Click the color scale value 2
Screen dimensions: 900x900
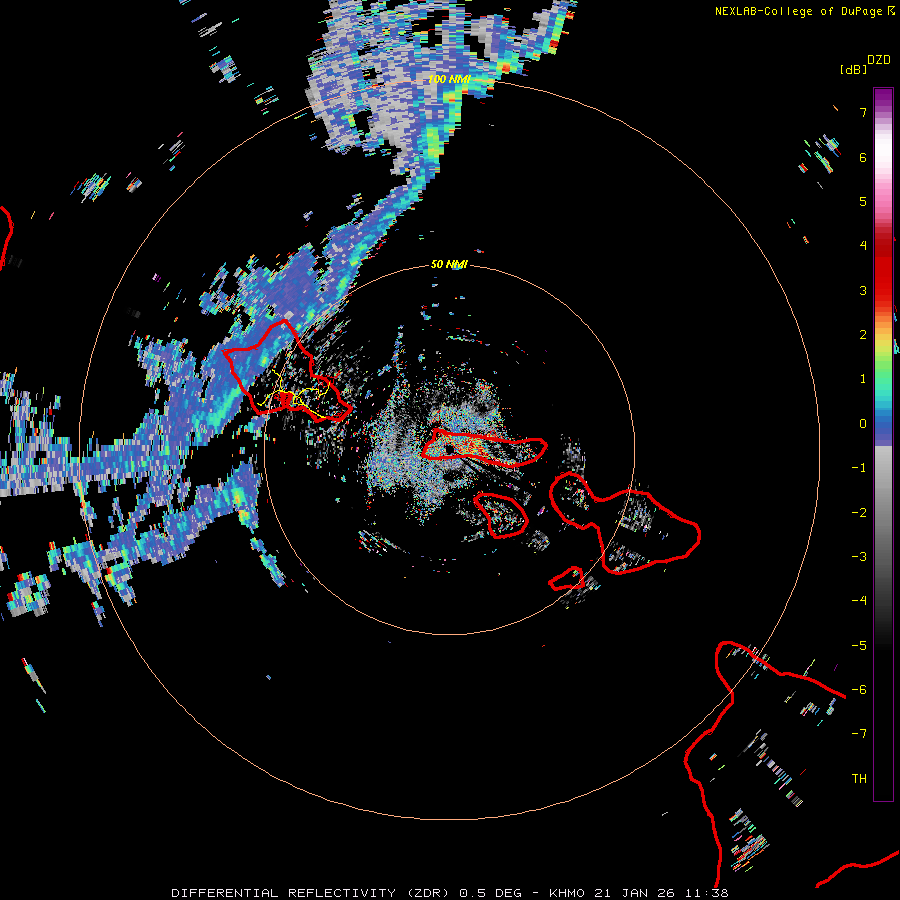coord(863,335)
